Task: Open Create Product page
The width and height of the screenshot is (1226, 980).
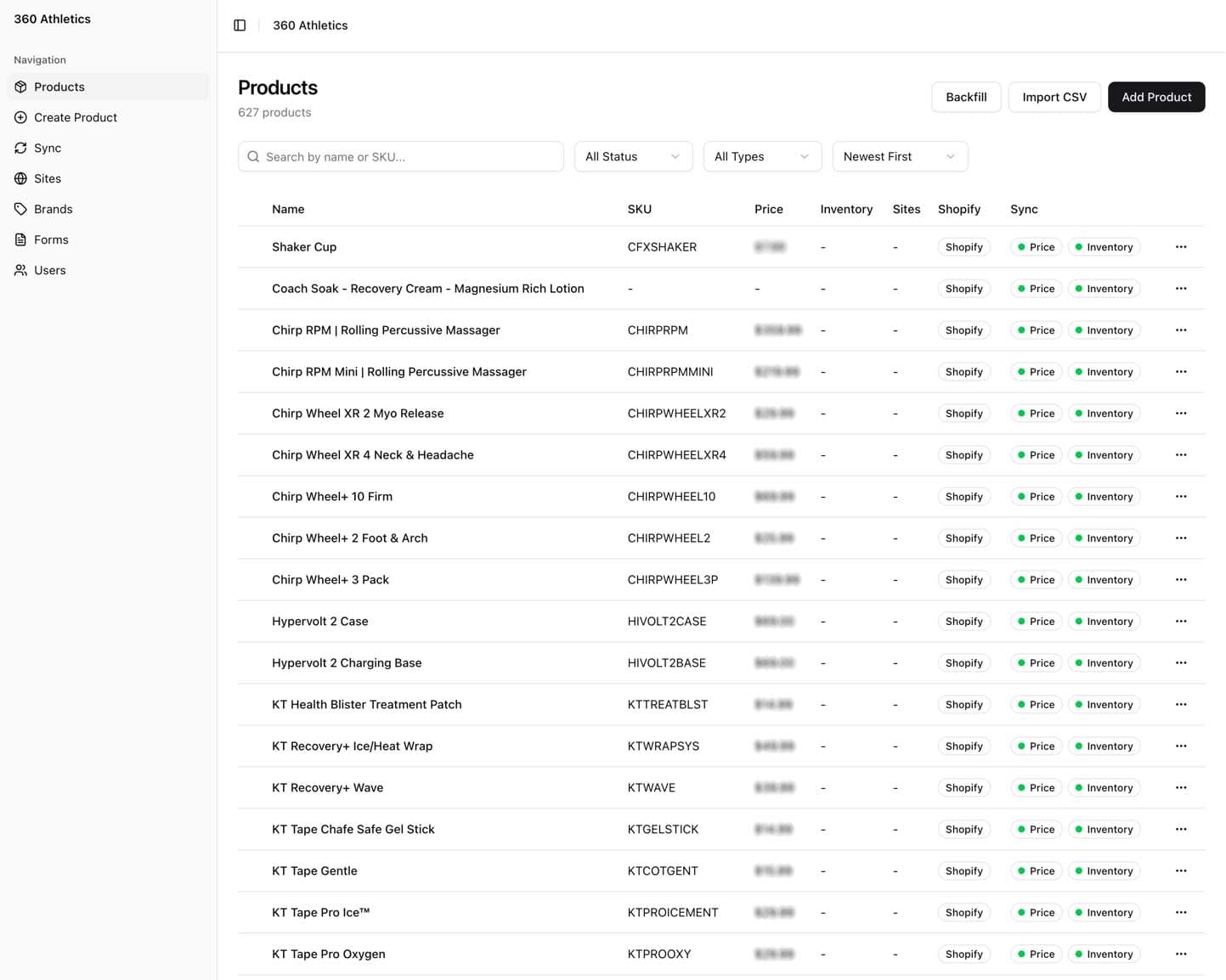Action: pyautogui.click(x=108, y=117)
